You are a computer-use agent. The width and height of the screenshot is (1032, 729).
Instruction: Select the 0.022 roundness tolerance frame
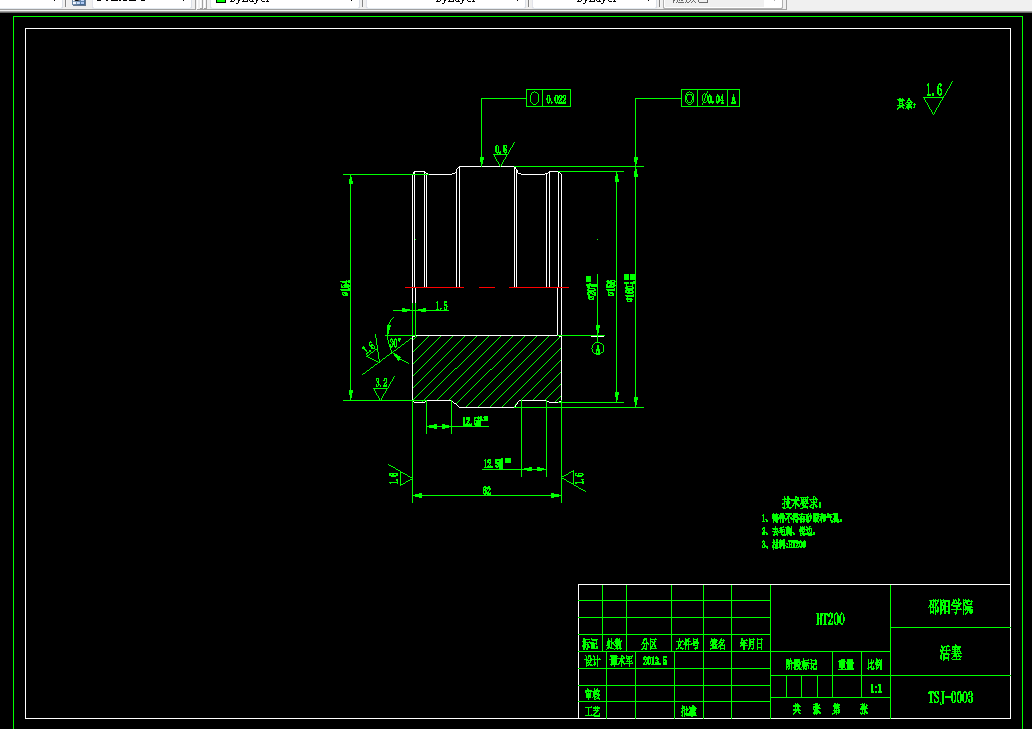[x=548, y=99]
